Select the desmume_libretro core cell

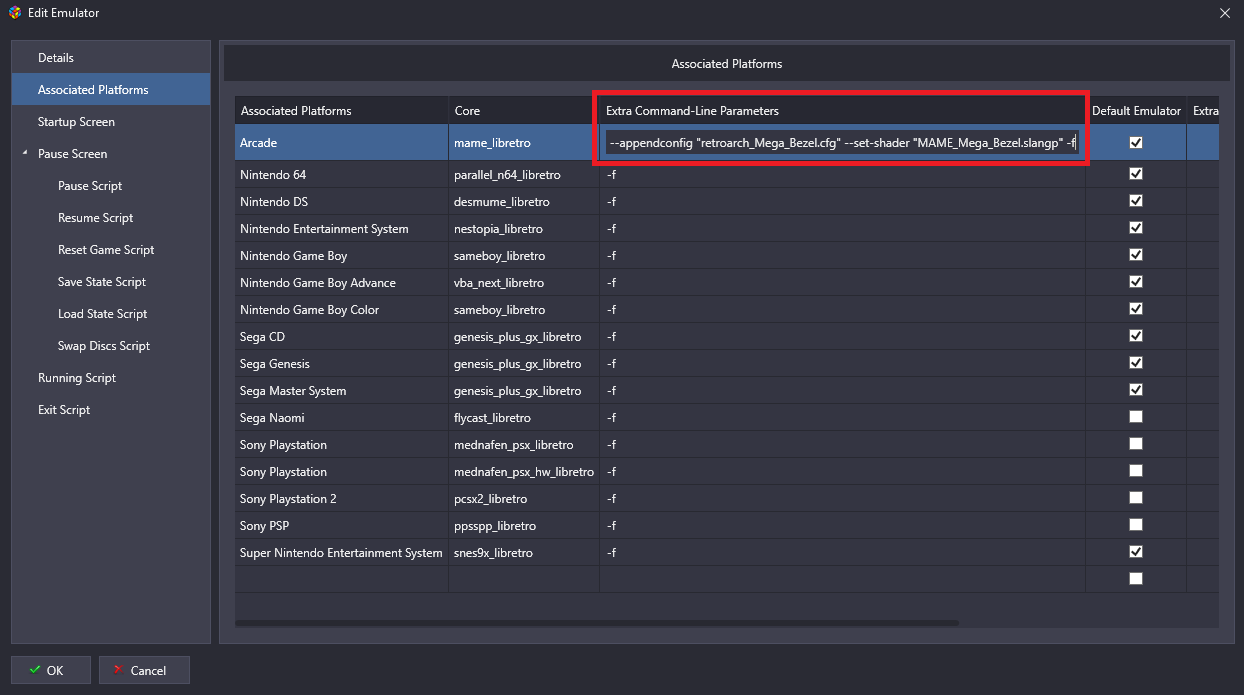coord(524,202)
